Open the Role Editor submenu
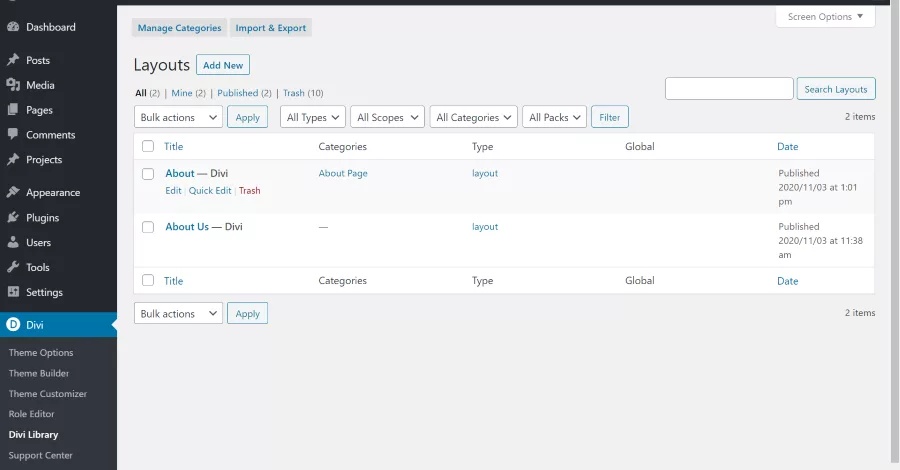 click(x=32, y=414)
